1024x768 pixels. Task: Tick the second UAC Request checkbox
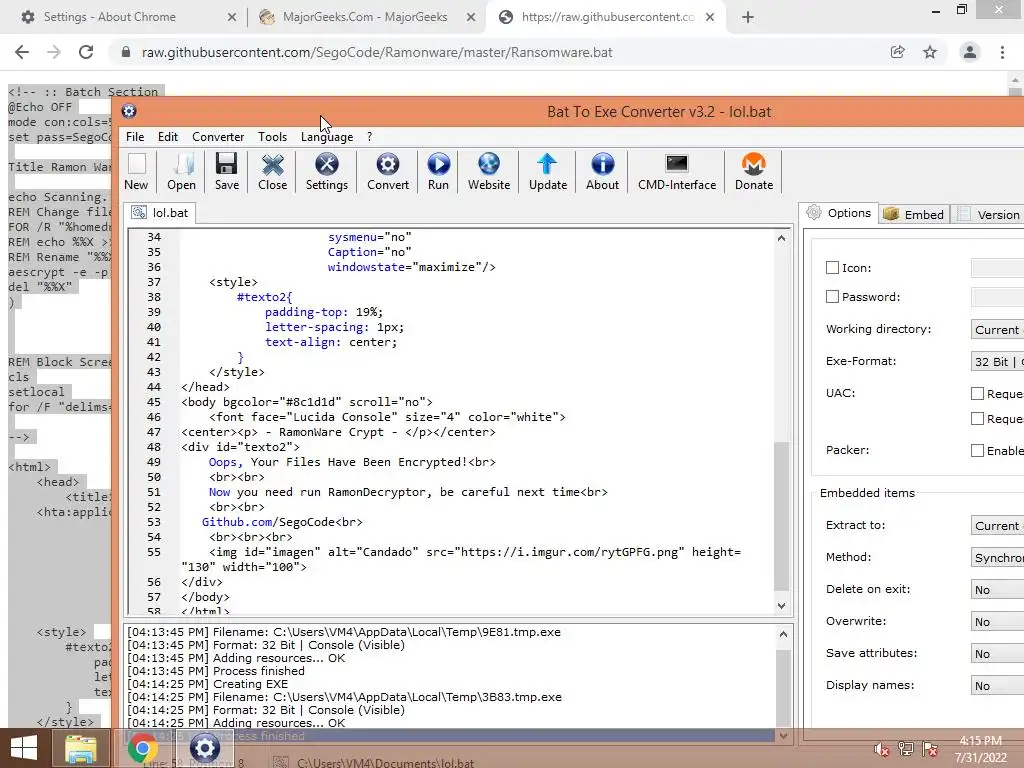coord(977,419)
